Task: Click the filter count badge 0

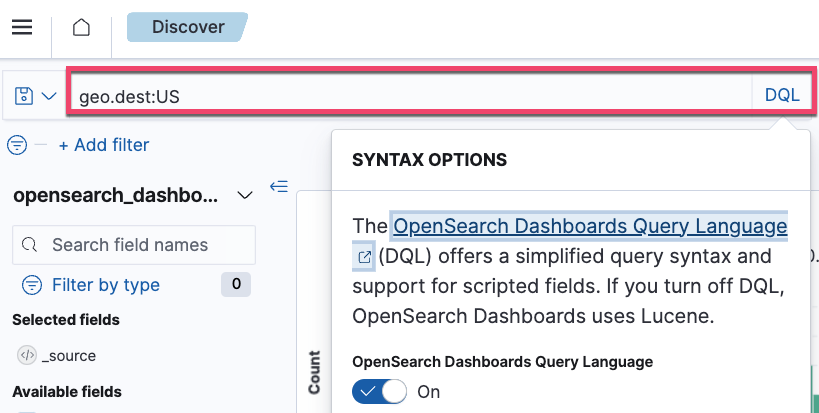Action: (236, 284)
